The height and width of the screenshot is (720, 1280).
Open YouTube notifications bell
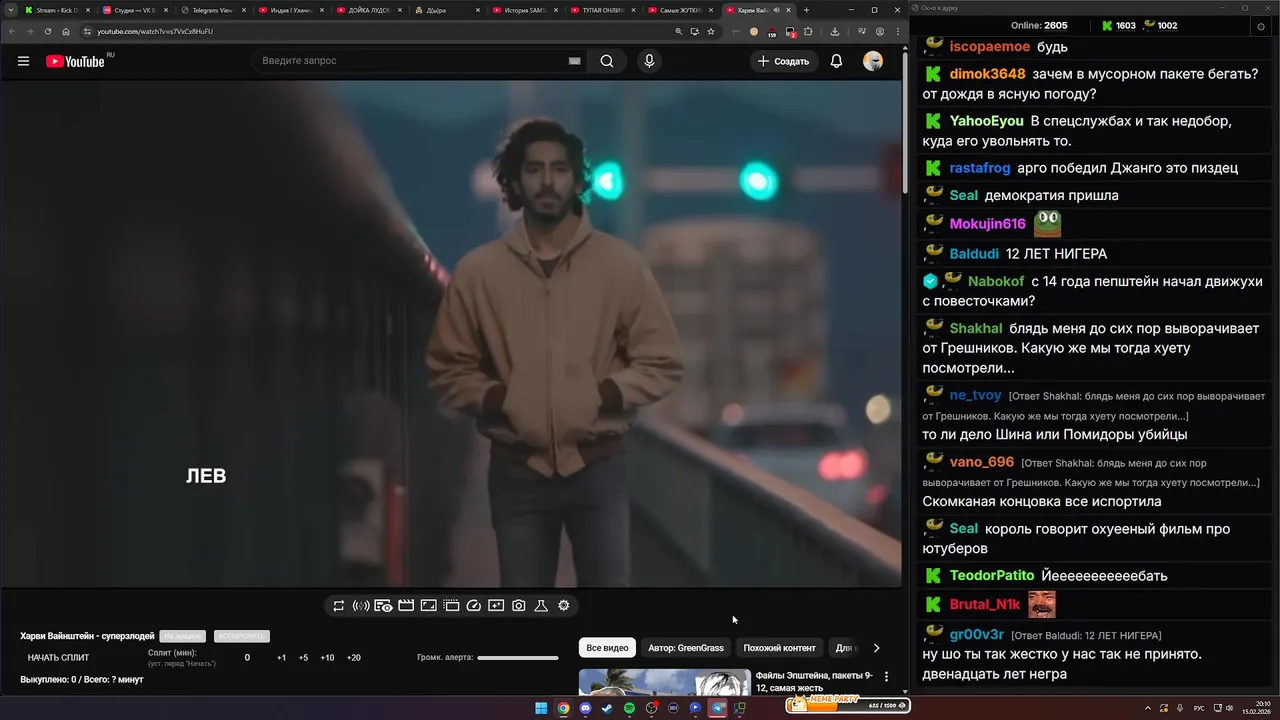click(x=836, y=61)
